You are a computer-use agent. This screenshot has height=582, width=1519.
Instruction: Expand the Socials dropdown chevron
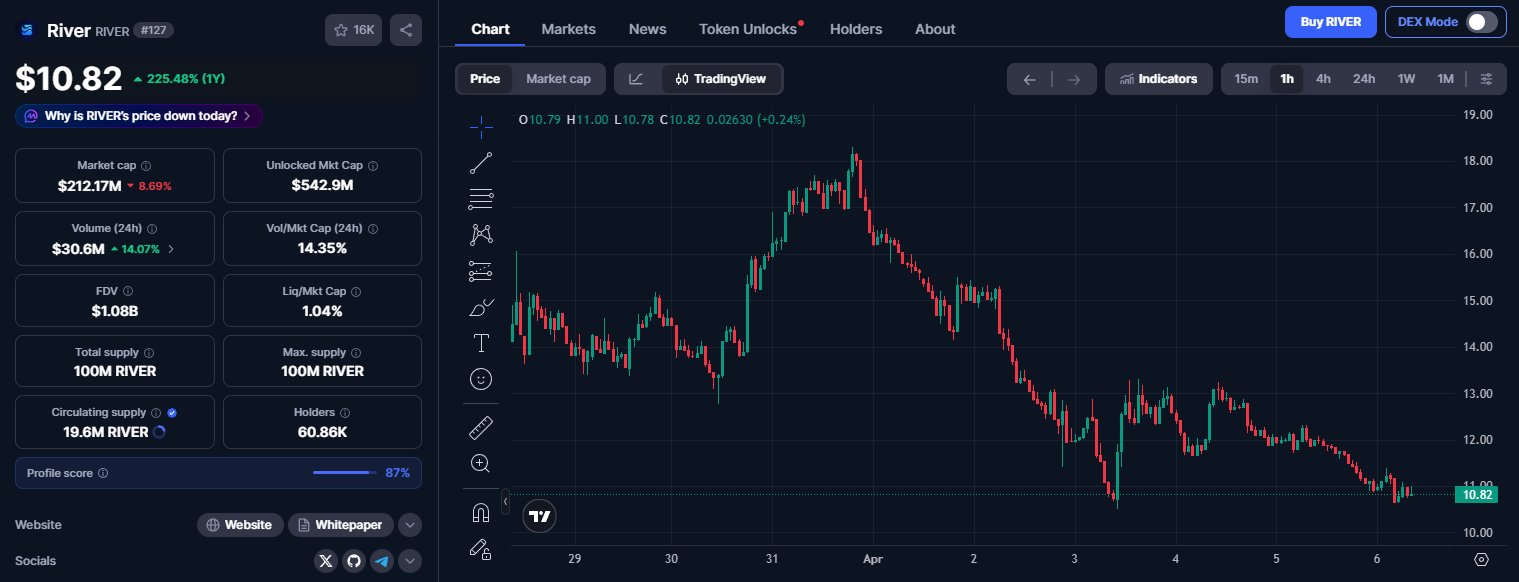pos(410,561)
